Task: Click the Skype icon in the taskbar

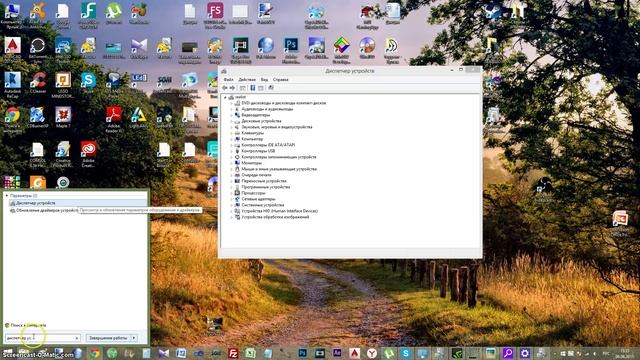Action: (406, 353)
